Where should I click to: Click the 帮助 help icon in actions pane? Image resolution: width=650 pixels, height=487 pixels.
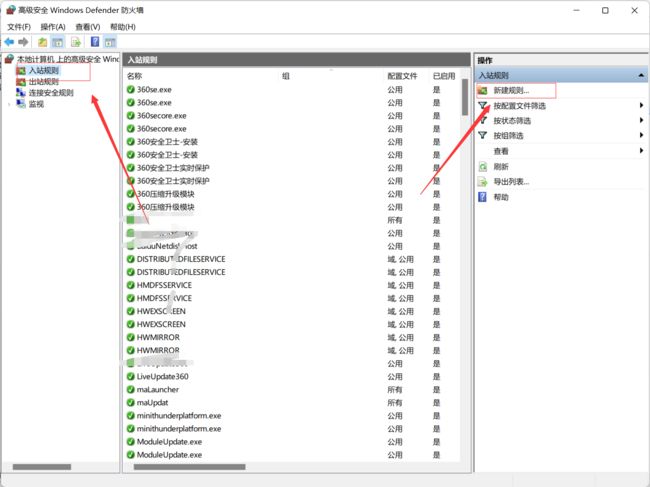[x=482, y=197]
